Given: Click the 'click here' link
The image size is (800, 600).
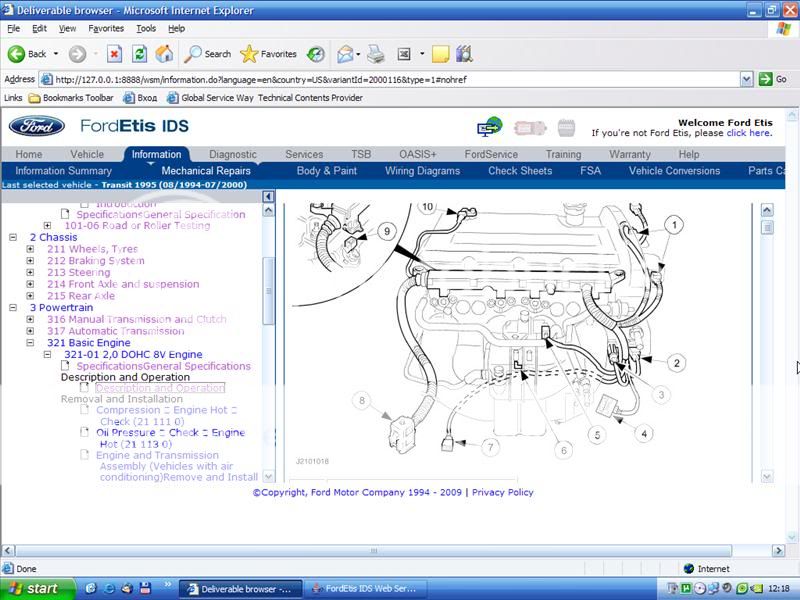Looking at the screenshot, I should [x=748, y=133].
